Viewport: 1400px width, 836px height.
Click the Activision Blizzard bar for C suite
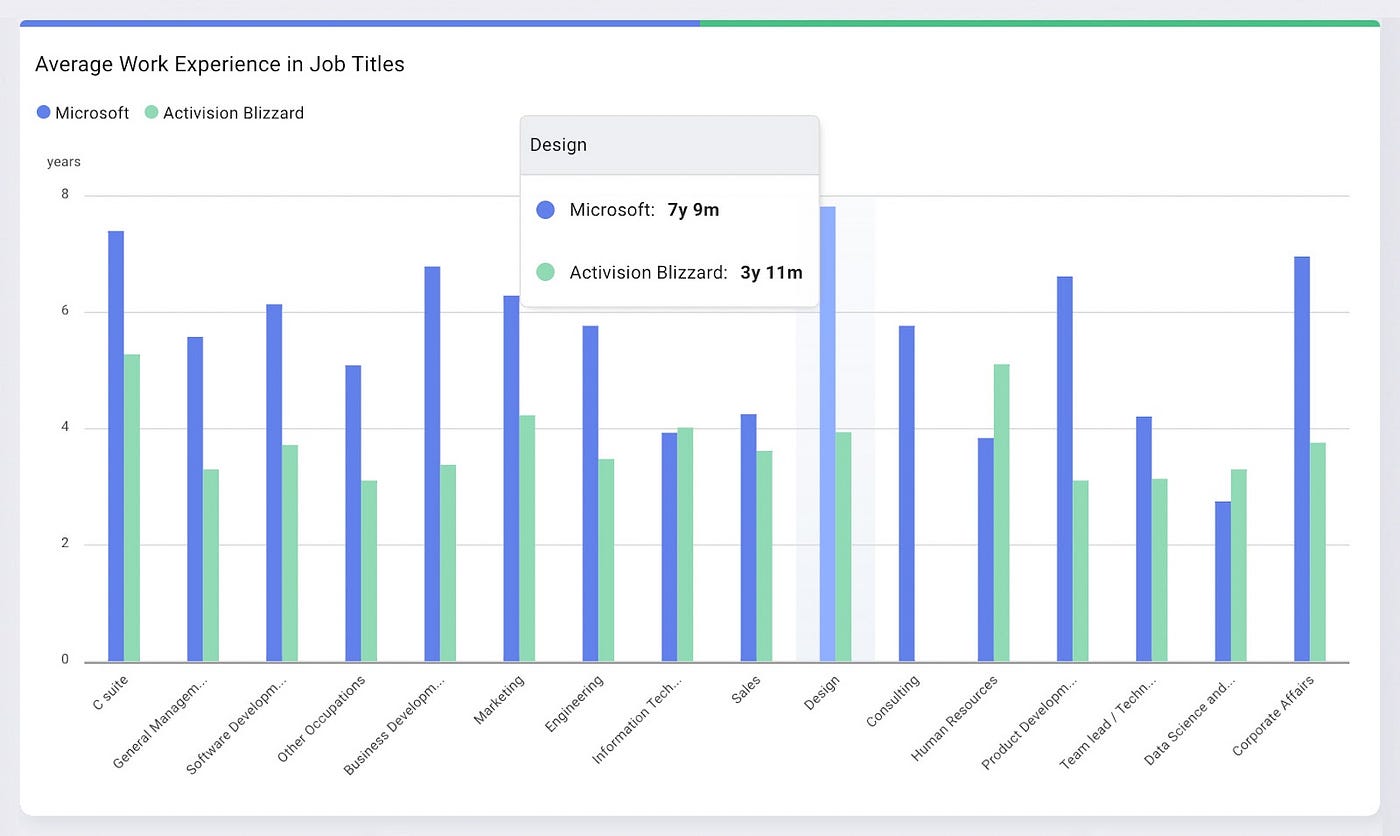tap(132, 508)
